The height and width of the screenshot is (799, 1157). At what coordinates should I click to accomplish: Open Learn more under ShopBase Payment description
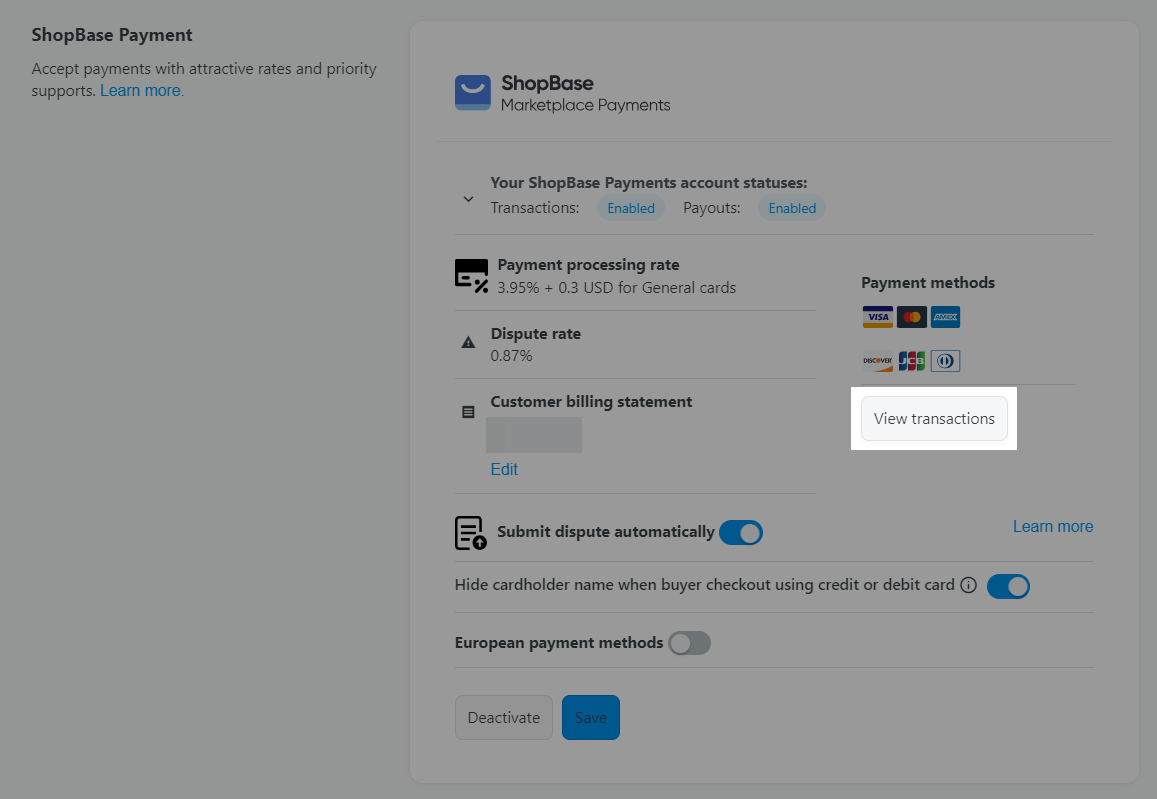click(x=140, y=91)
